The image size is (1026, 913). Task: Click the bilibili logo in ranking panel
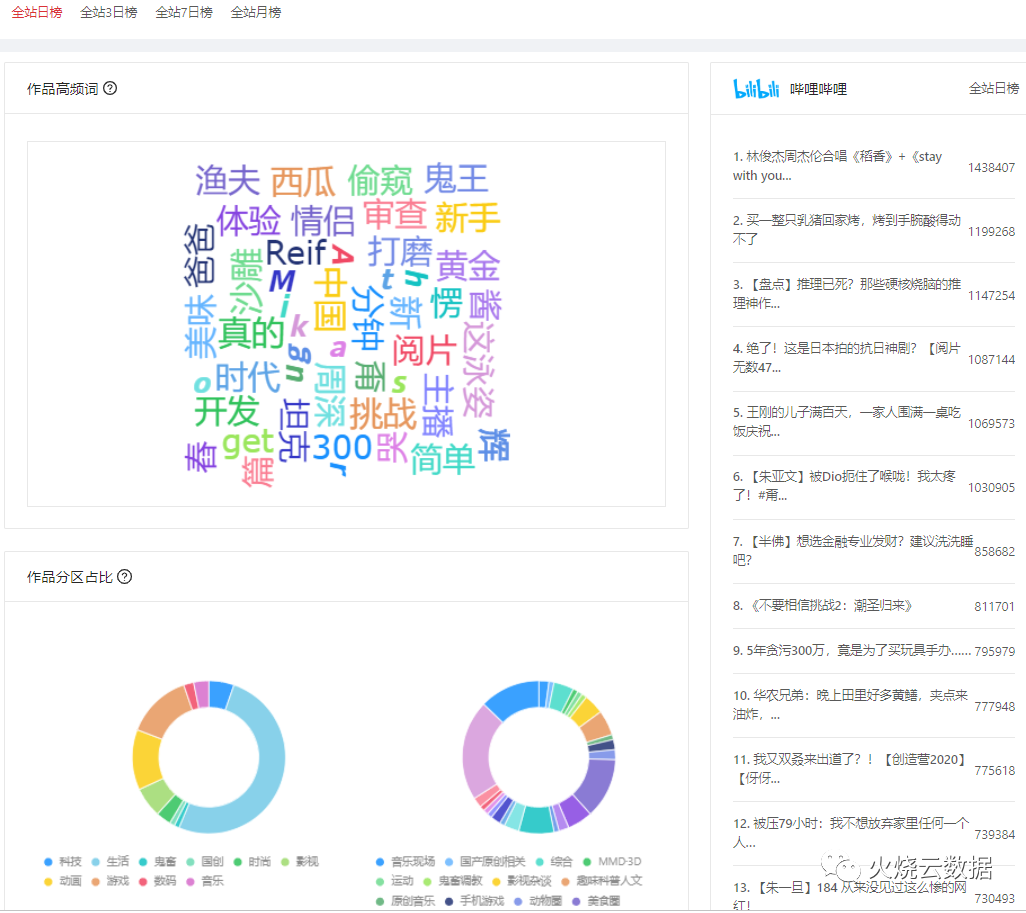(x=756, y=88)
